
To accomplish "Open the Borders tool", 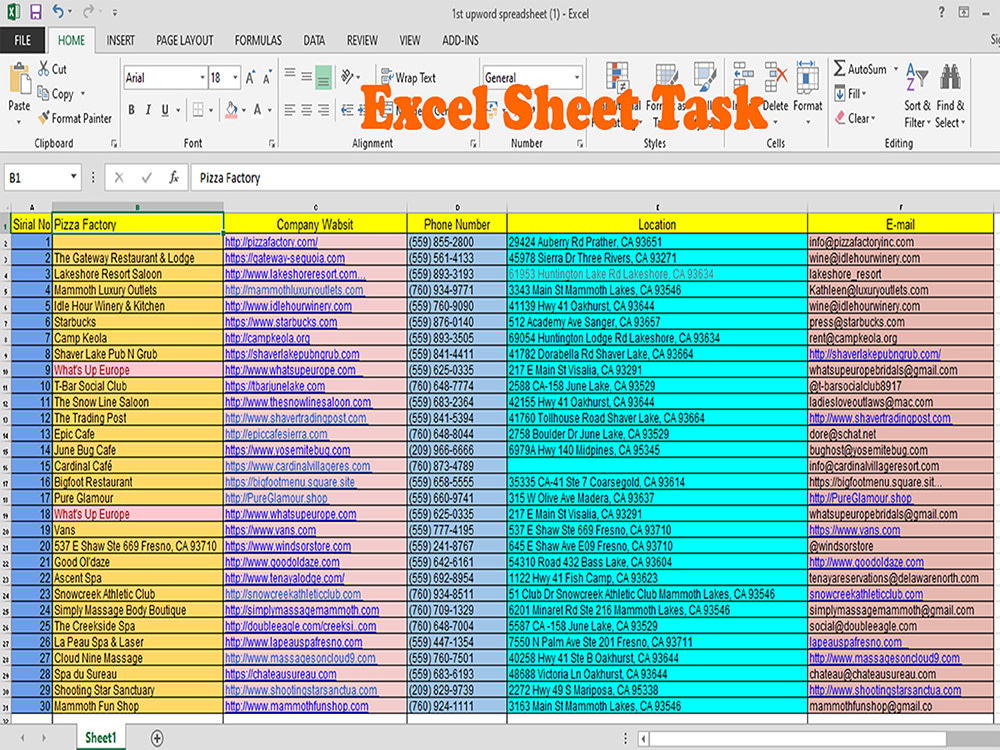I will click(198, 110).
